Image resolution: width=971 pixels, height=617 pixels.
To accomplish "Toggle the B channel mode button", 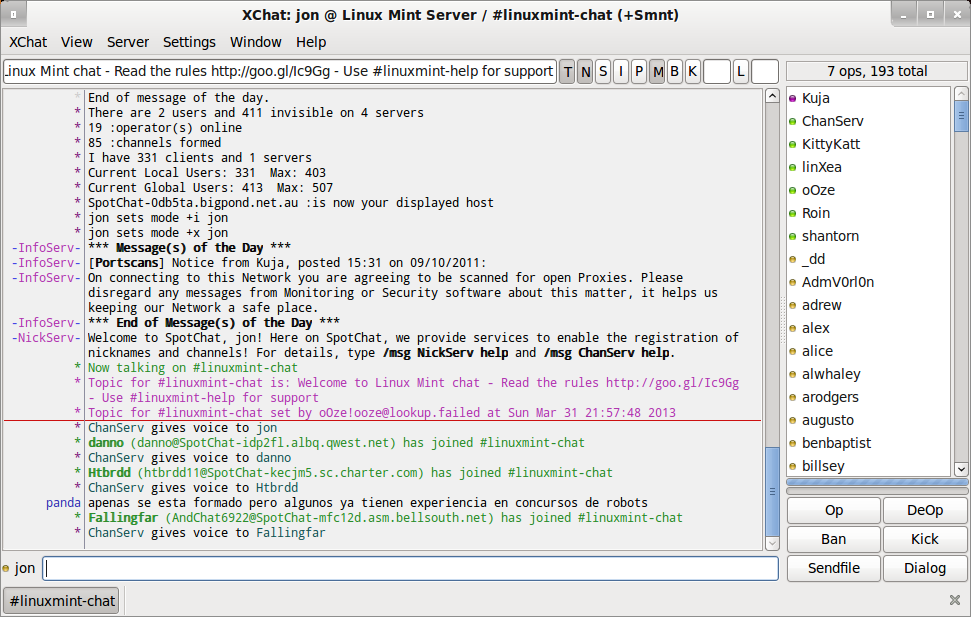I will (x=675, y=72).
